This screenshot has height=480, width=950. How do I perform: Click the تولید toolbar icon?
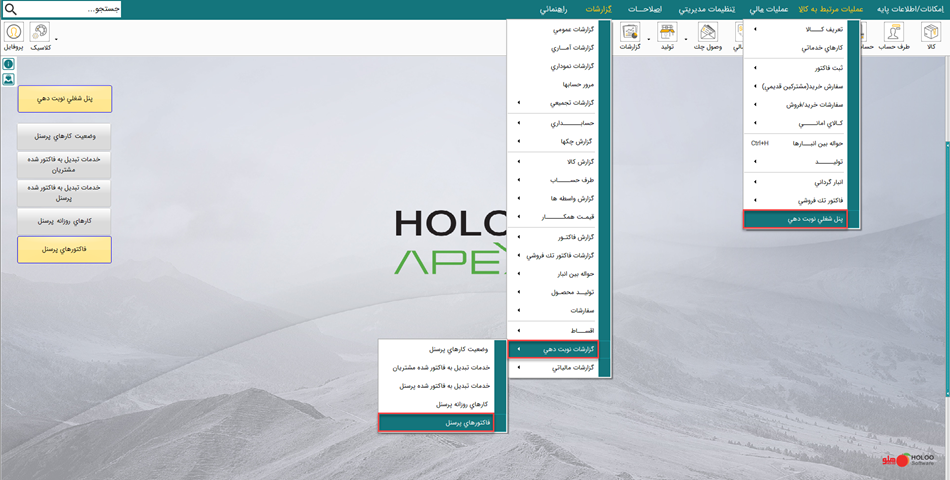[x=667, y=32]
